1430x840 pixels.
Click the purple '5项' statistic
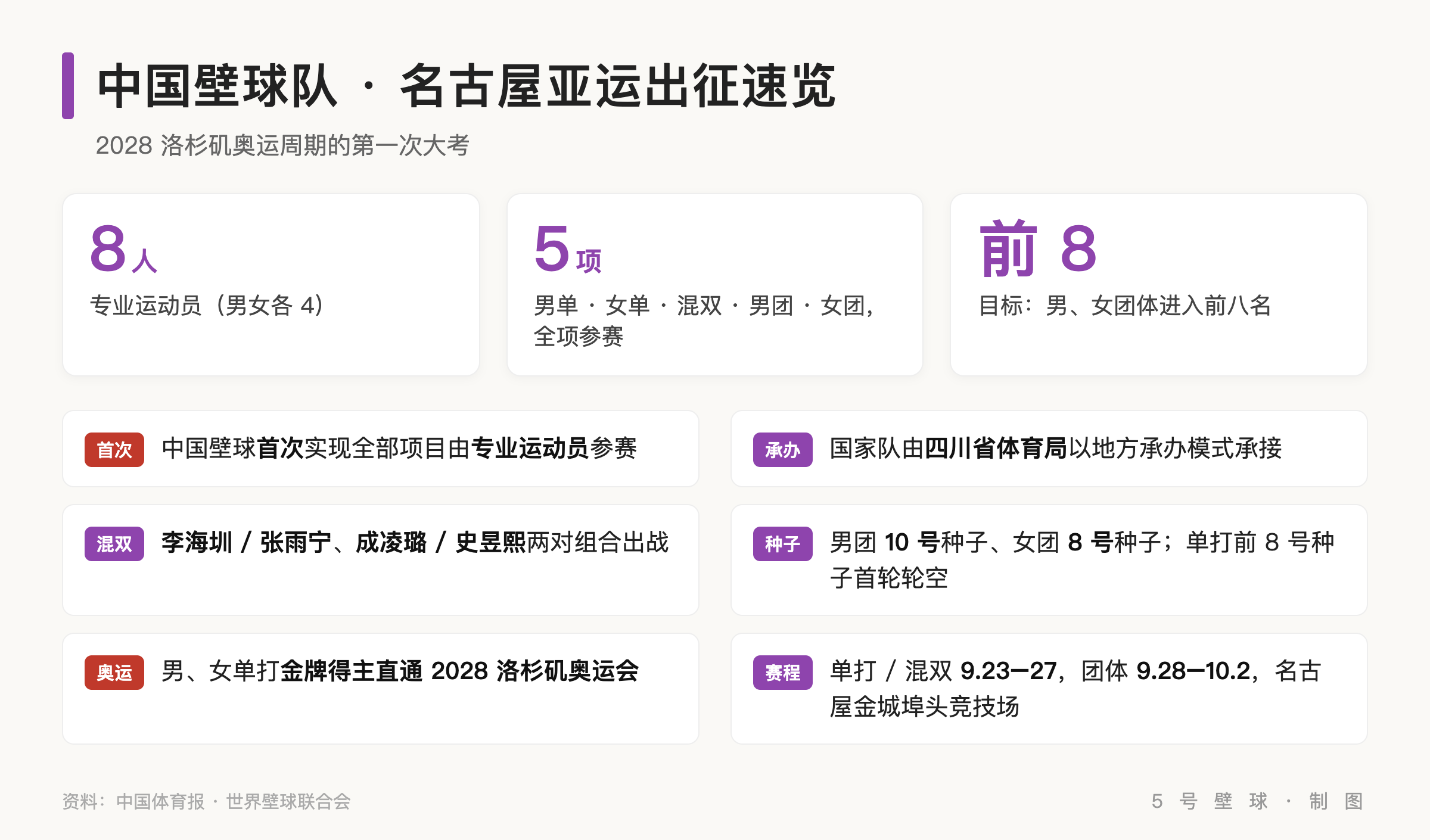tap(568, 249)
